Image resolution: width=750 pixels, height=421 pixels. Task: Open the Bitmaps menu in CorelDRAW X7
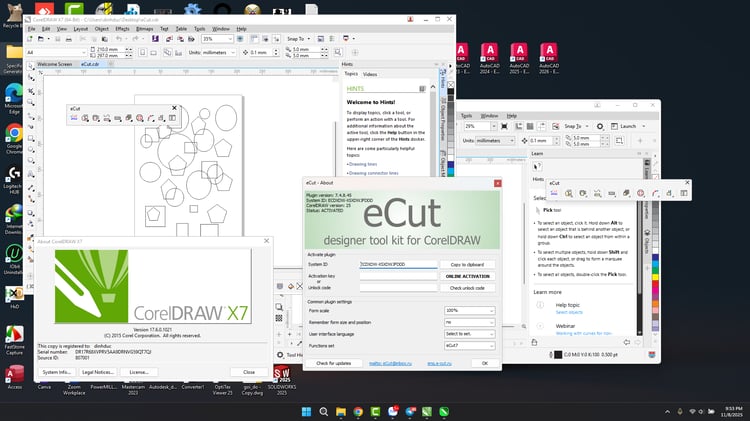[145, 29]
